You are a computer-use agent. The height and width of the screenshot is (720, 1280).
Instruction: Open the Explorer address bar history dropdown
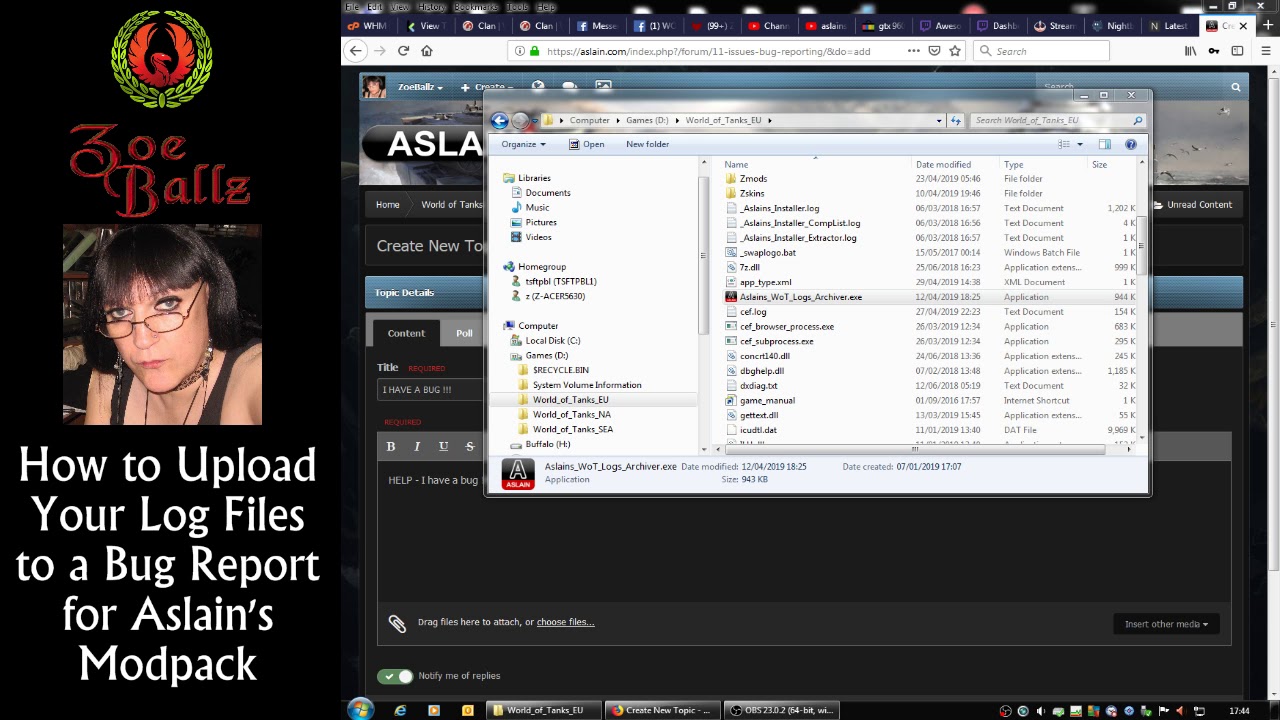[x=938, y=120]
